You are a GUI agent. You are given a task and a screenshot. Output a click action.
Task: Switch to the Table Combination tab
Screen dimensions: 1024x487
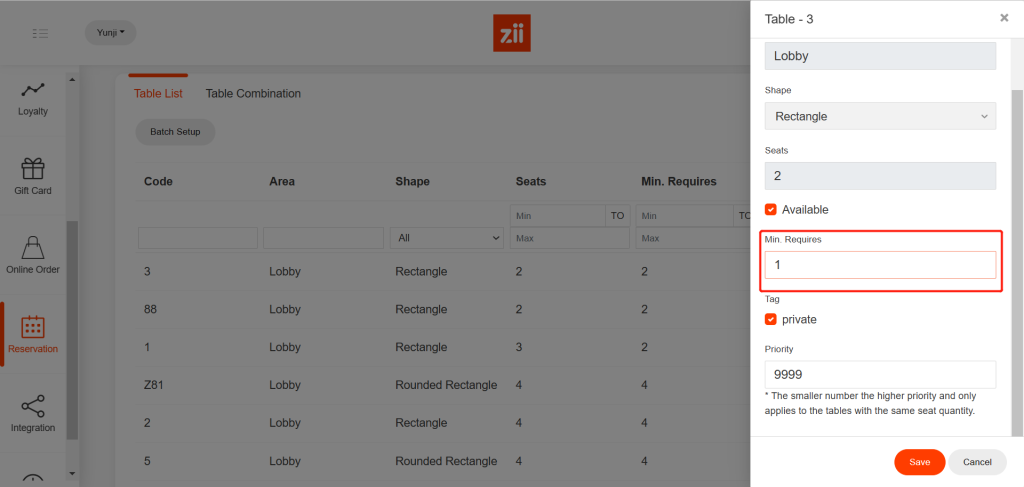(x=253, y=94)
